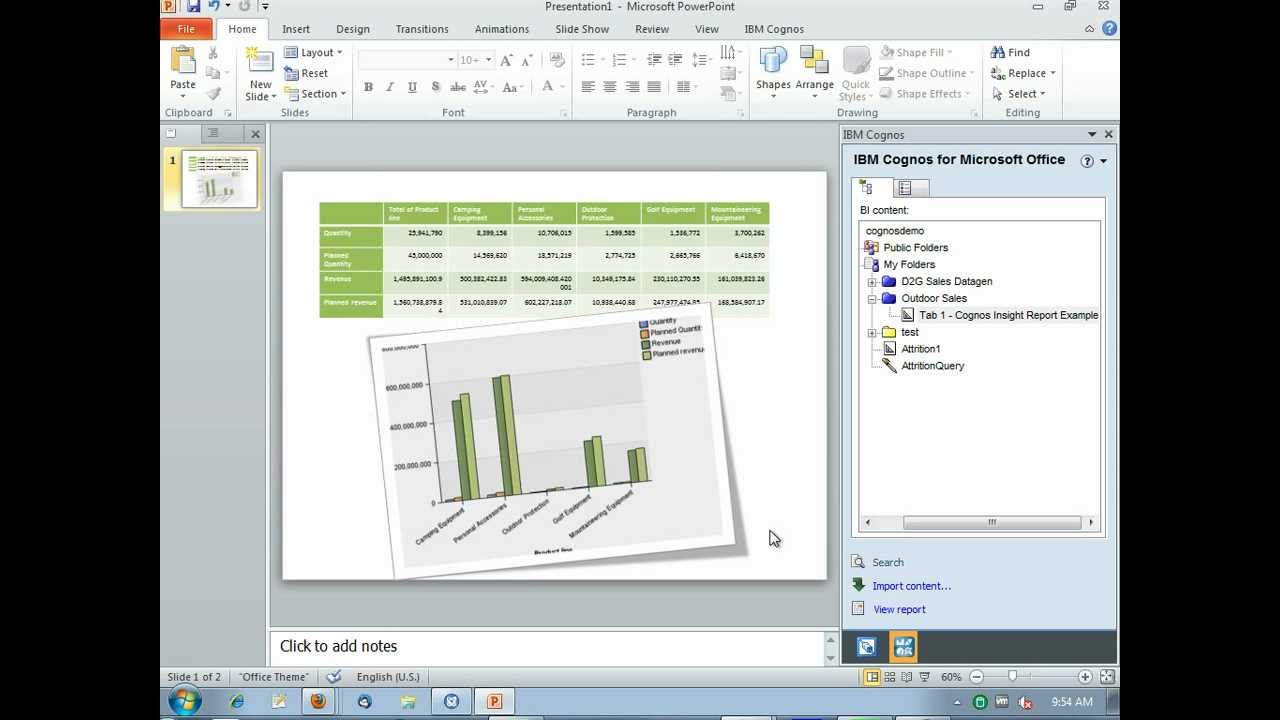The height and width of the screenshot is (720, 1280).
Task: Click the Zoom Out minus button
Action: click(x=976, y=677)
